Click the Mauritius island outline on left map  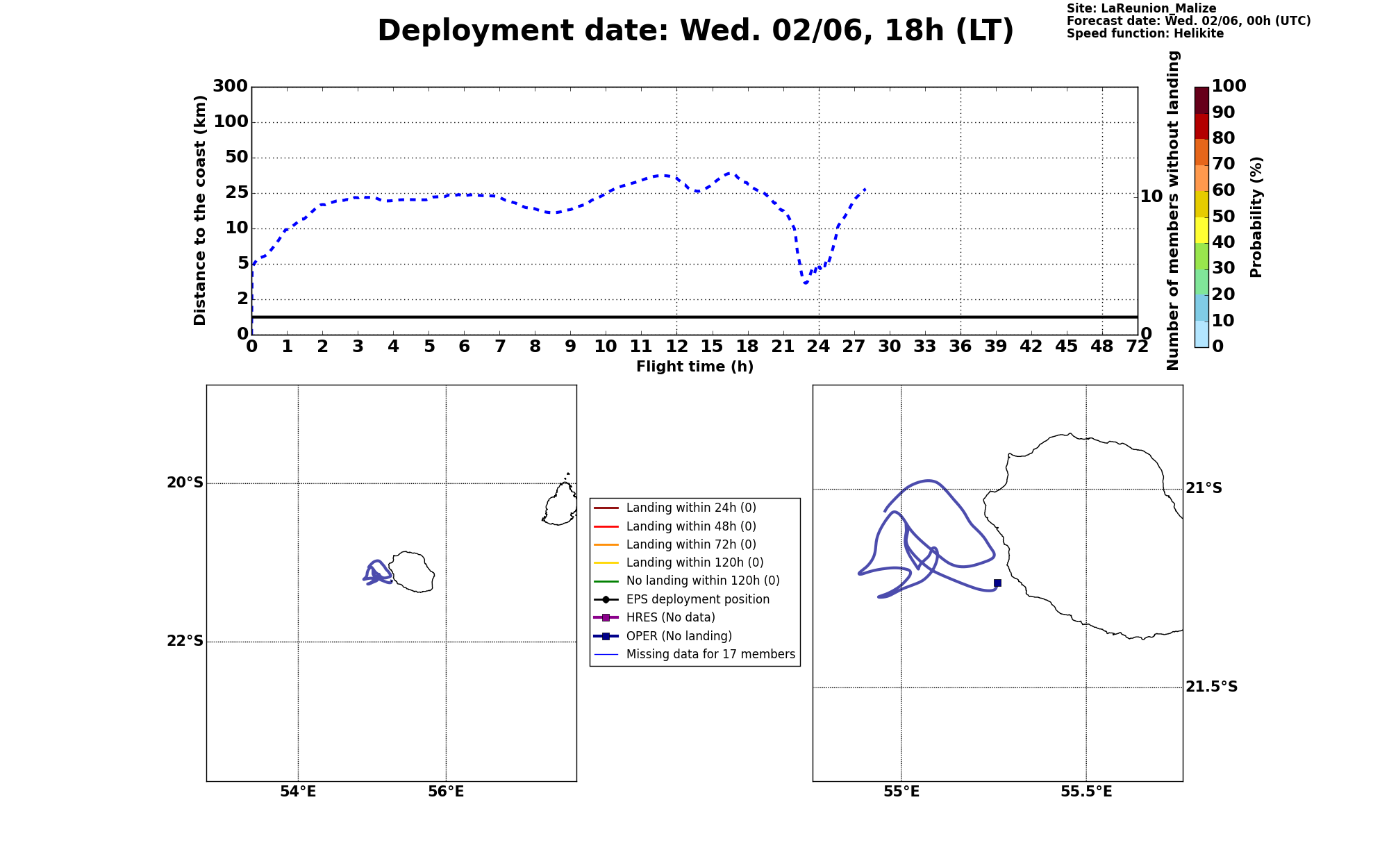pyautogui.click(x=560, y=502)
